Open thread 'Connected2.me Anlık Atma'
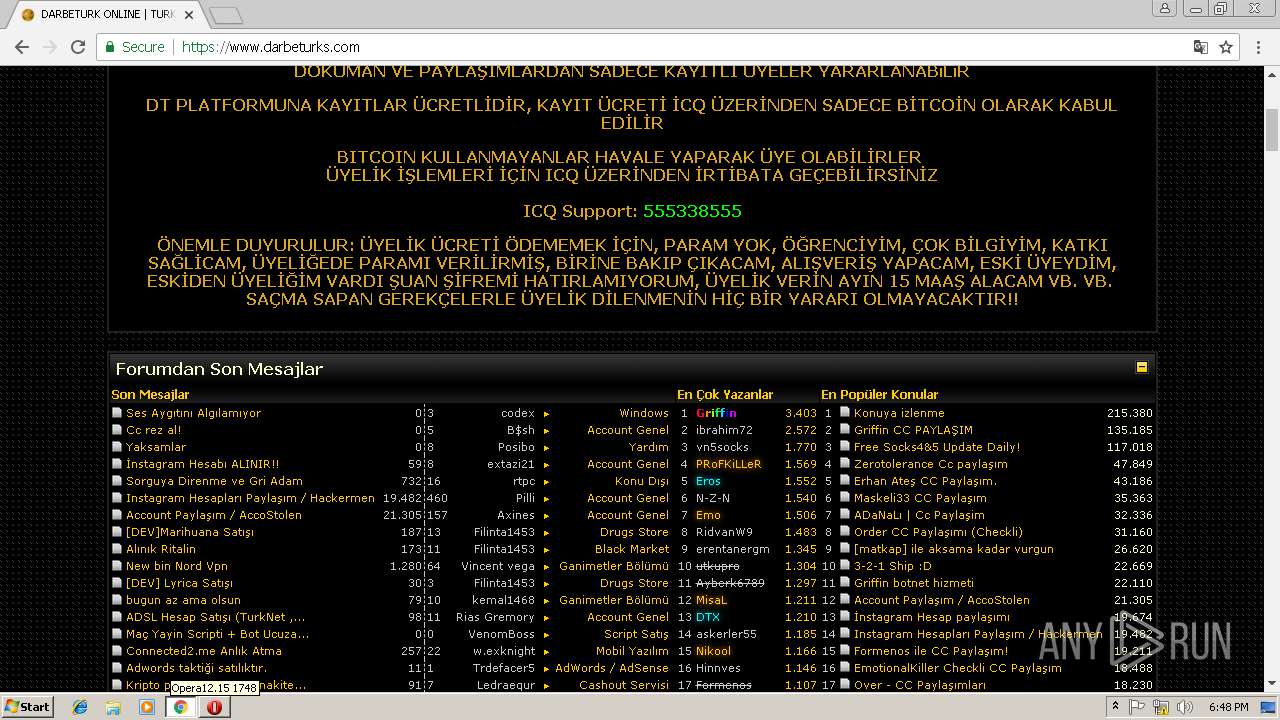1280x720 pixels. 204,651
